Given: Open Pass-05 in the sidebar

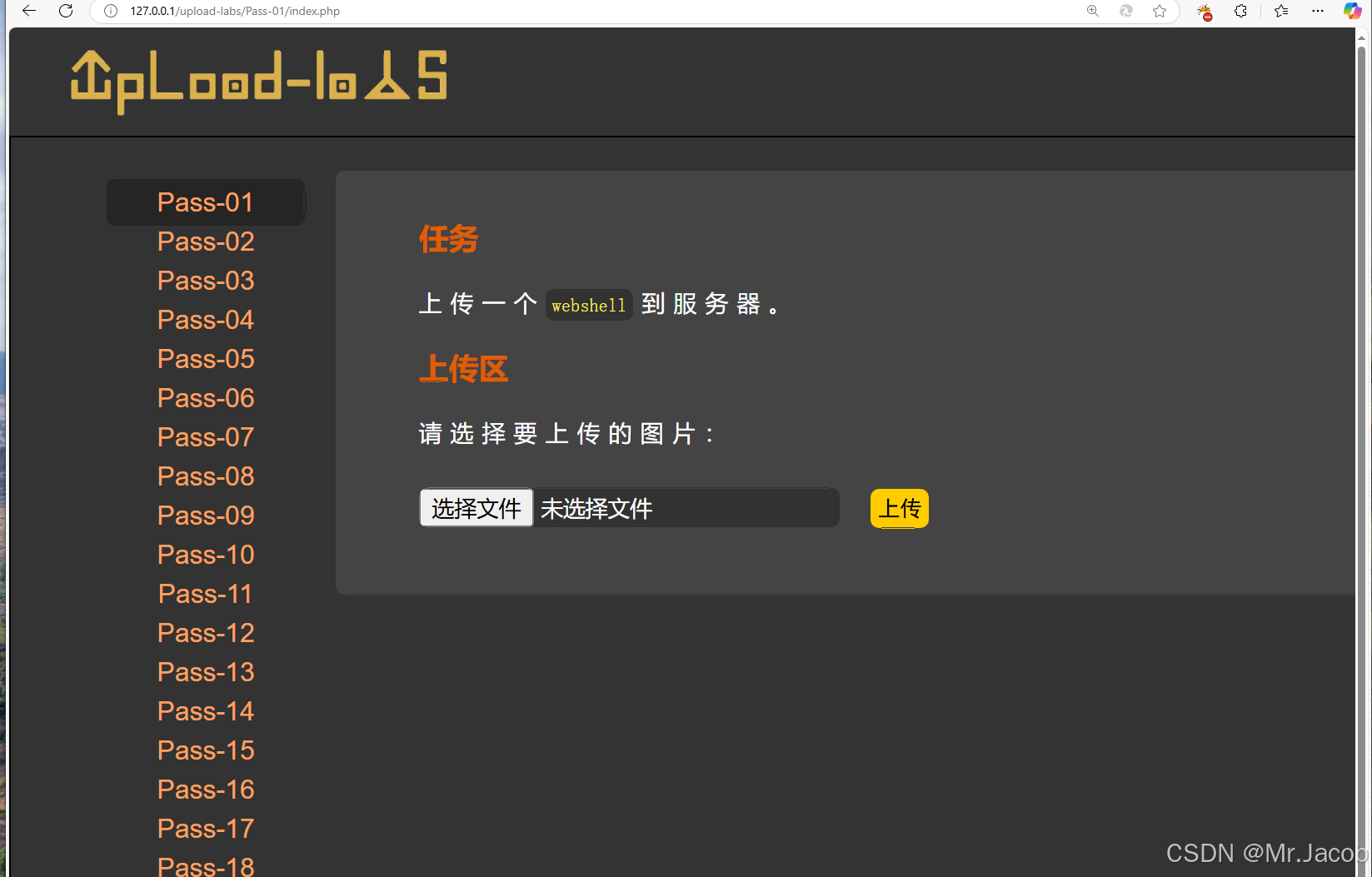Looking at the screenshot, I should [206, 359].
